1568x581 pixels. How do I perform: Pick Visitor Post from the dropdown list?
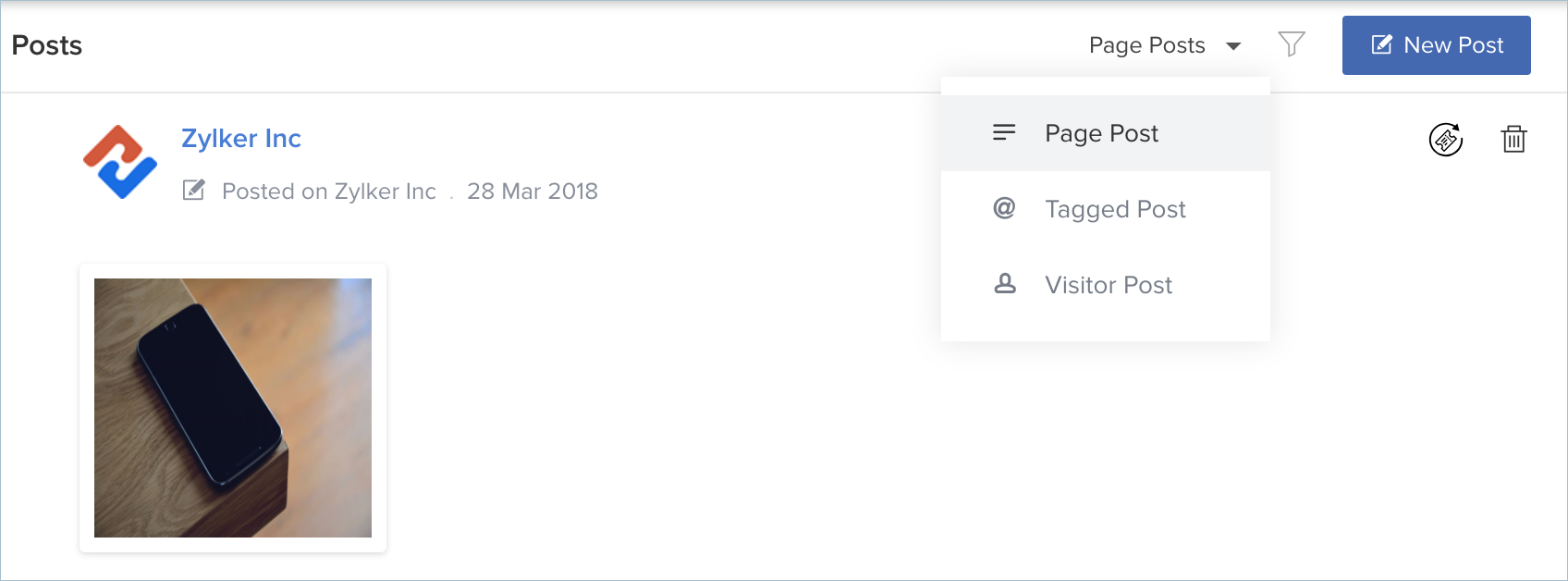(1109, 285)
